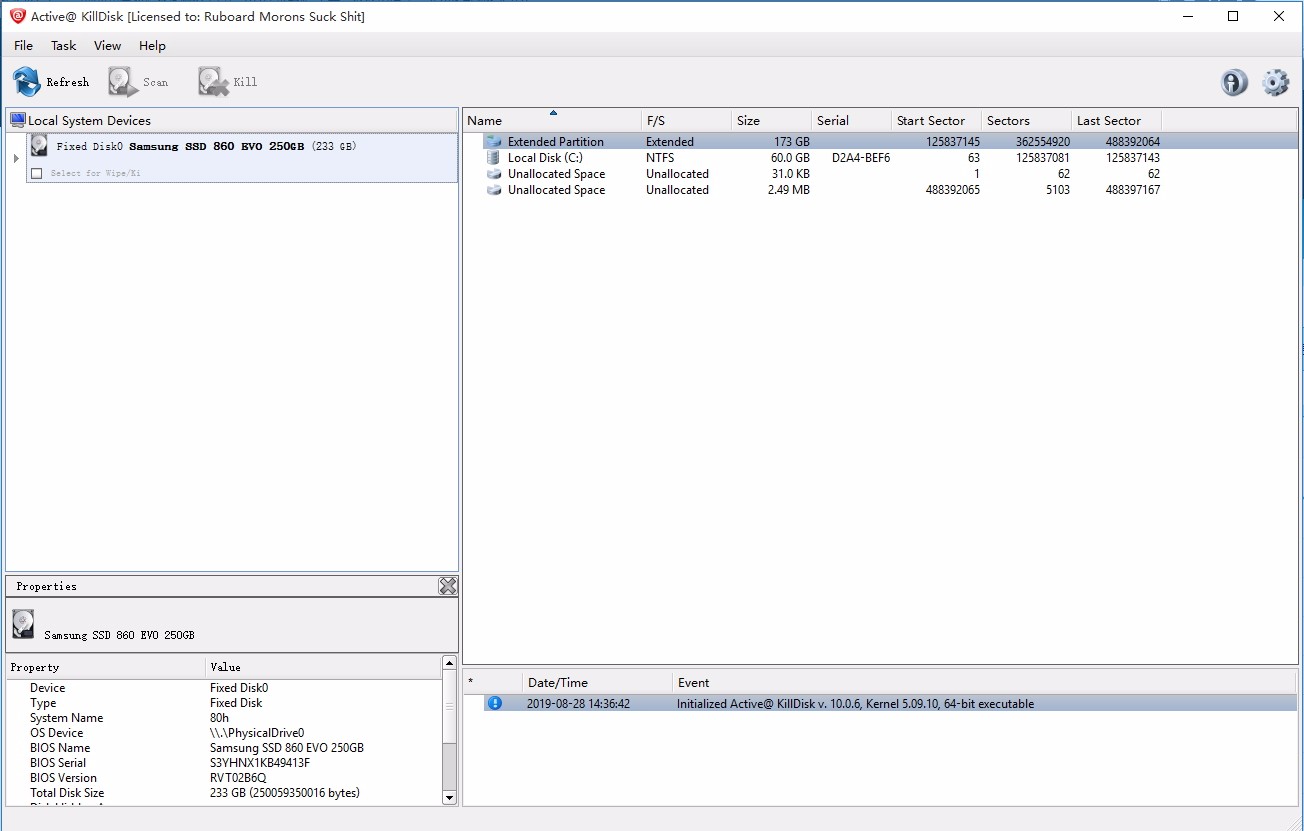Click the System Name 80h value
The width and height of the screenshot is (1304, 831).
pyautogui.click(x=219, y=718)
